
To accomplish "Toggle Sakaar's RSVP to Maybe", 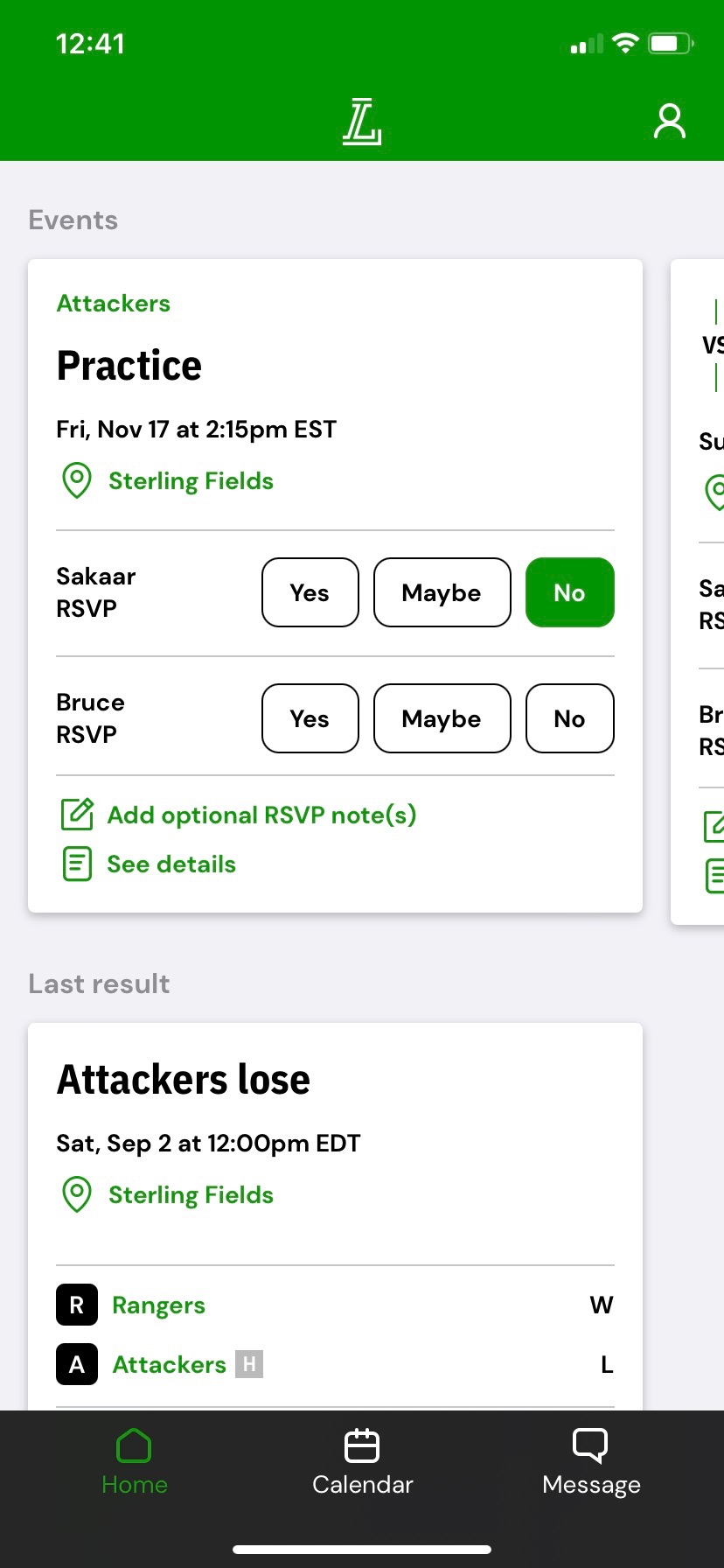I will (442, 592).
